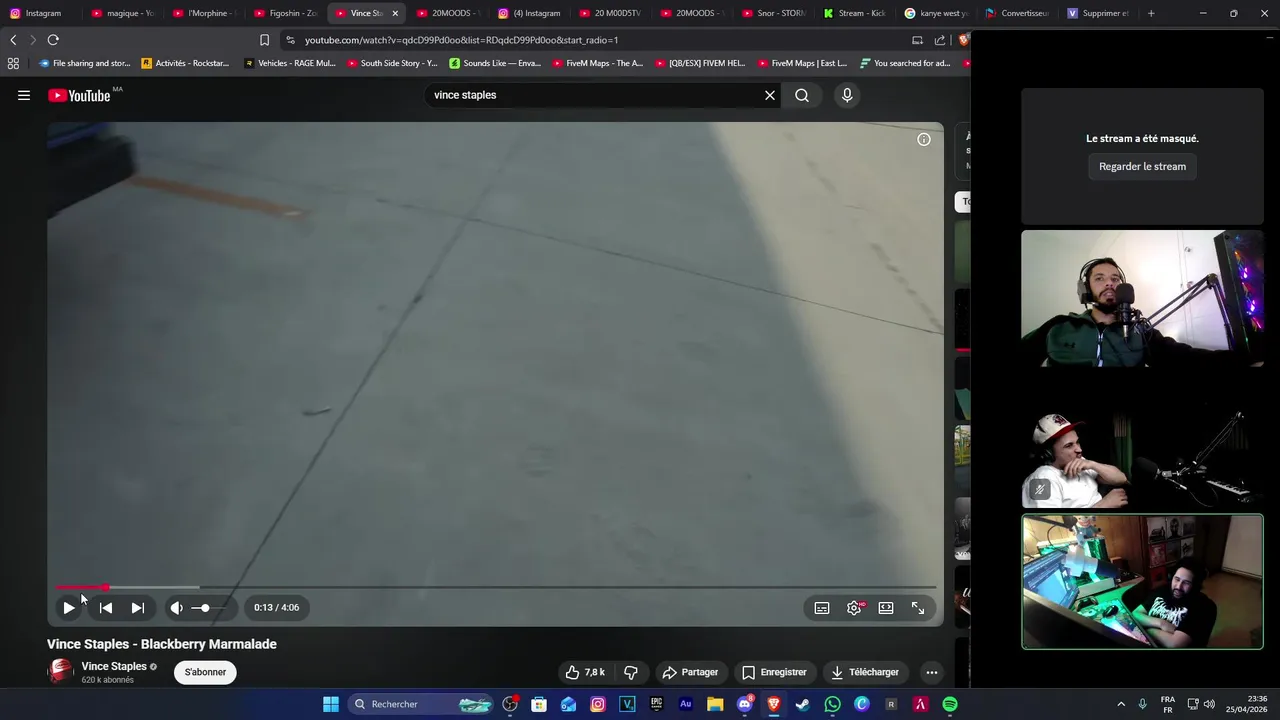This screenshot has width=1280, height=720.
Task: Click the youtube.com address bar
Action: click(x=595, y=40)
